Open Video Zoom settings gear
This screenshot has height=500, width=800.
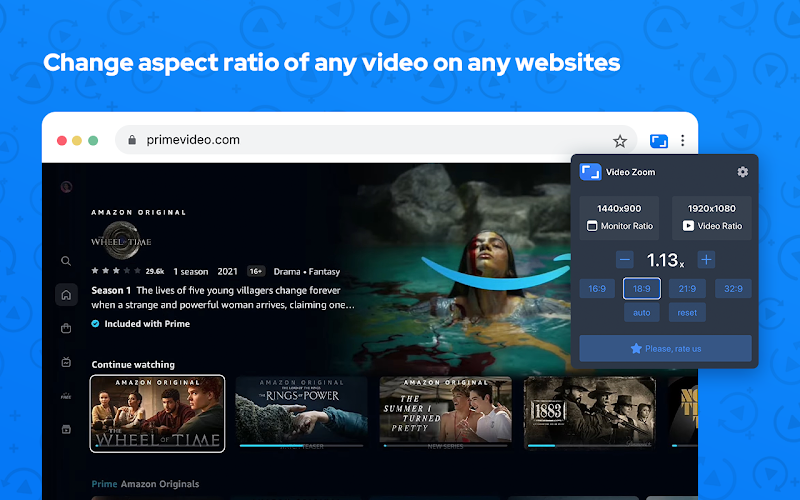[742, 172]
